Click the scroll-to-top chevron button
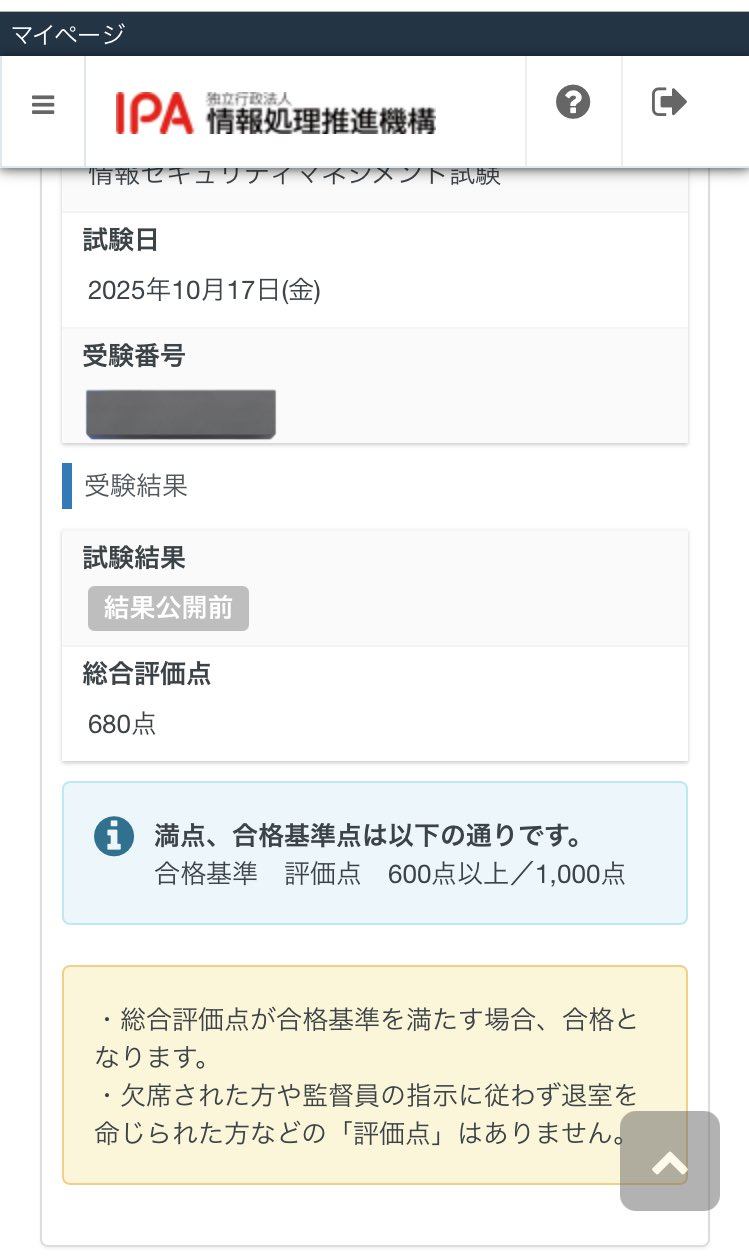The height and width of the screenshot is (1260, 749). point(669,1161)
